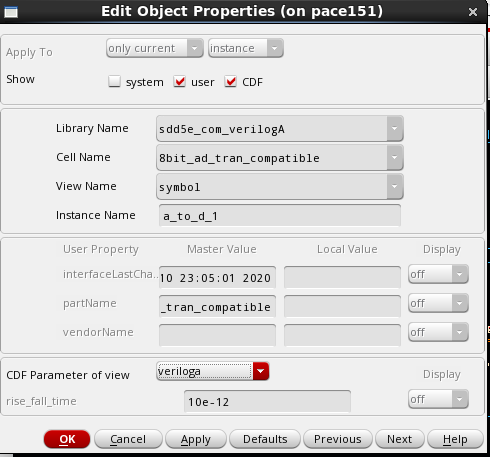Uncheck the user checkbox
The image size is (490, 457).
(179, 81)
